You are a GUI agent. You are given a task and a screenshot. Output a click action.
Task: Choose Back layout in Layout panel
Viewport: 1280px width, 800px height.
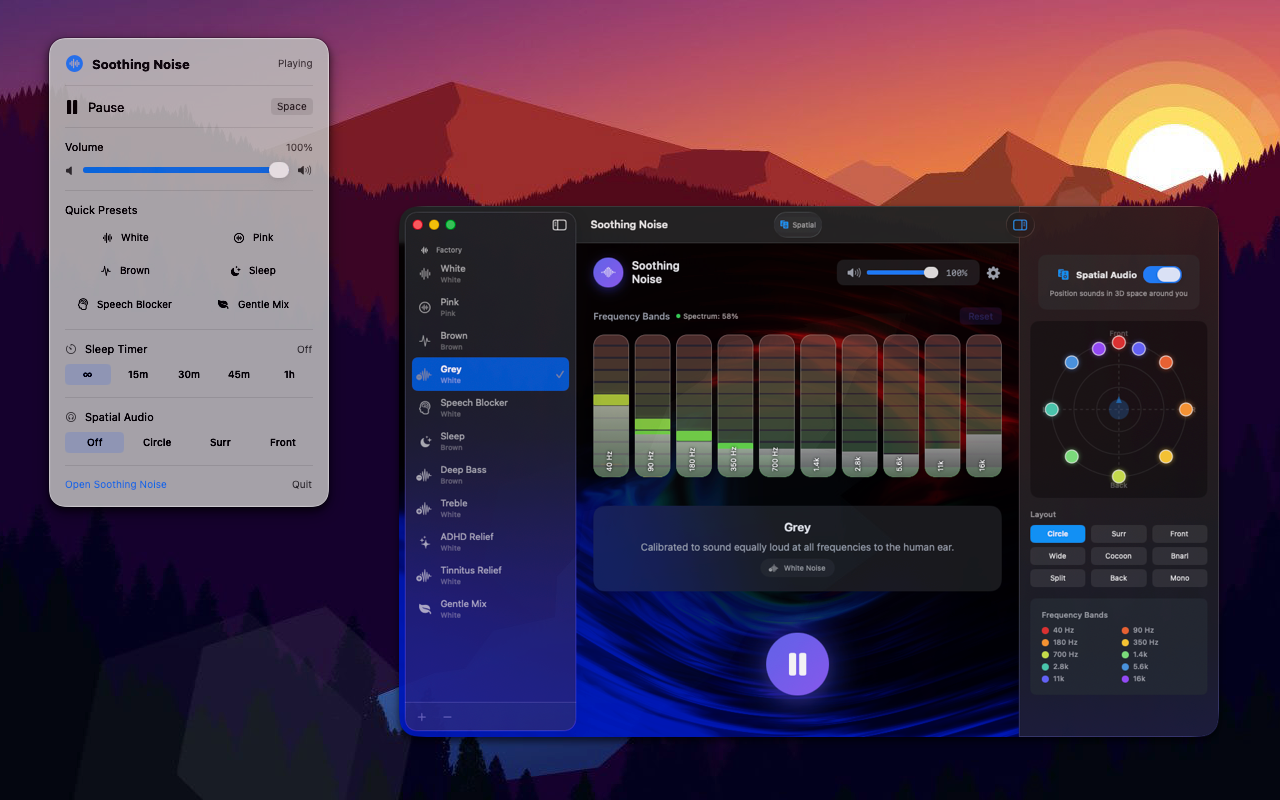1119,578
